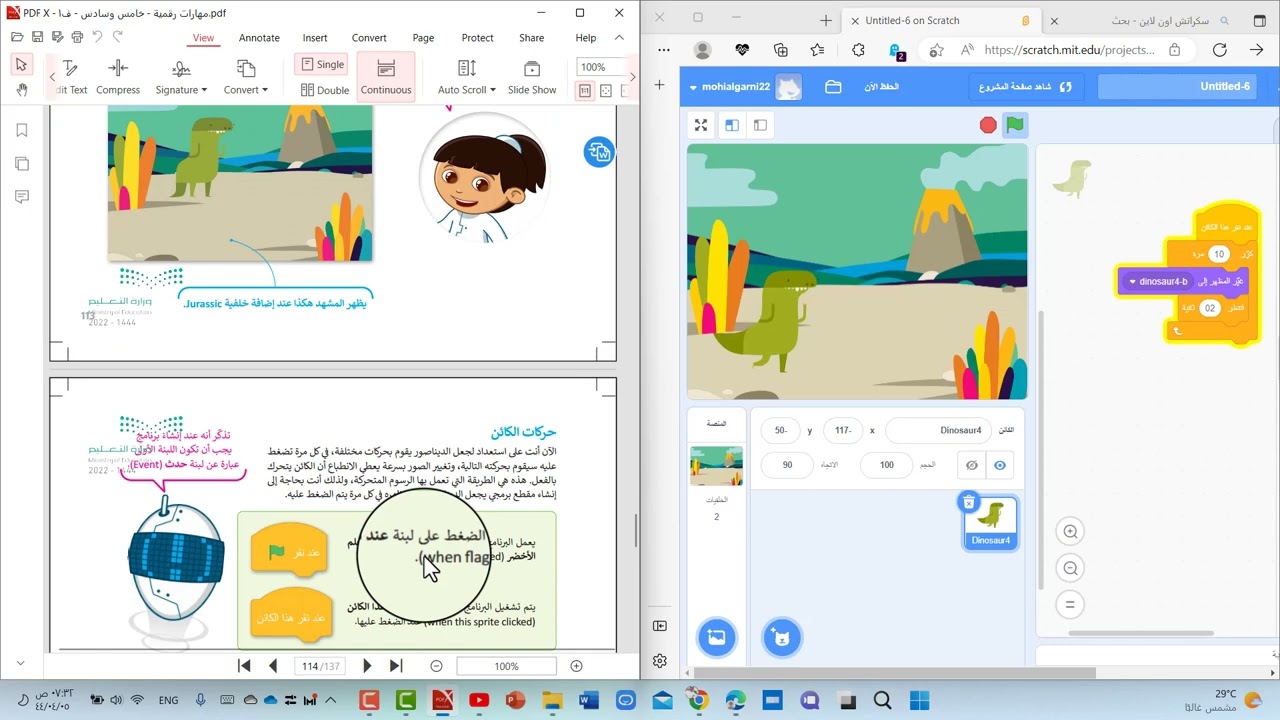This screenshot has width=1280, height=720.
Task: Open the Protect tab in PDF X
Action: [477, 38]
